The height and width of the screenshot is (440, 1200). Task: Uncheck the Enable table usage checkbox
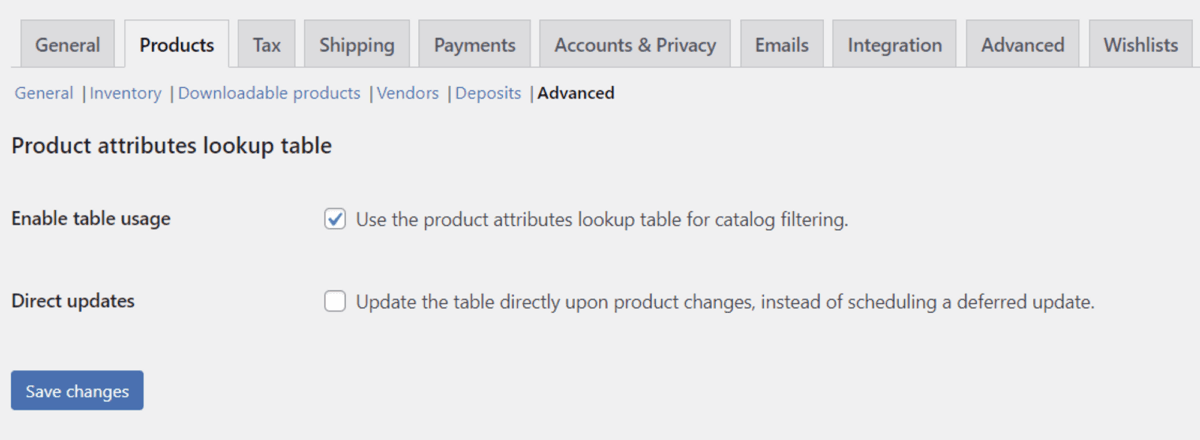(335, 219)
